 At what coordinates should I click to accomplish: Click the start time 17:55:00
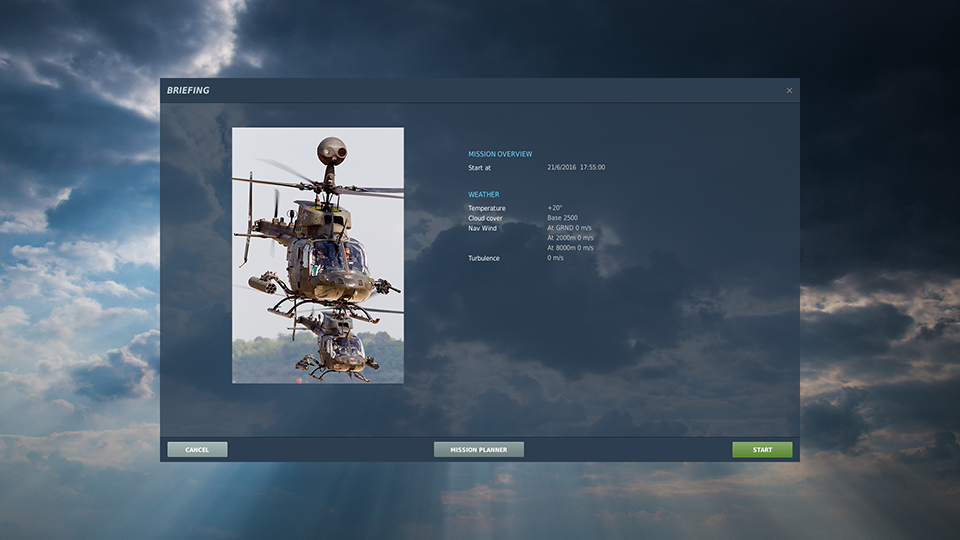[x=592, y=168]
